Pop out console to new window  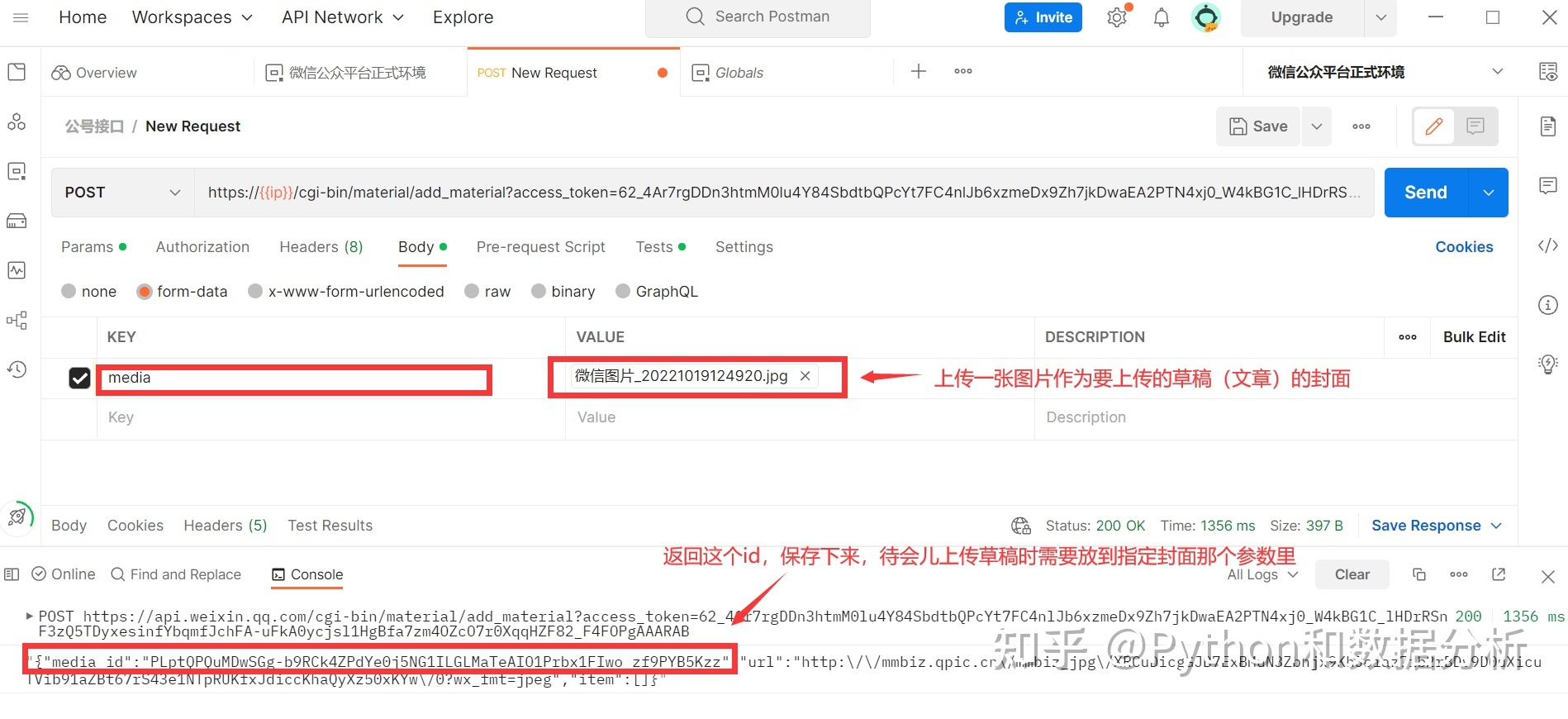tap(1499, 574)
